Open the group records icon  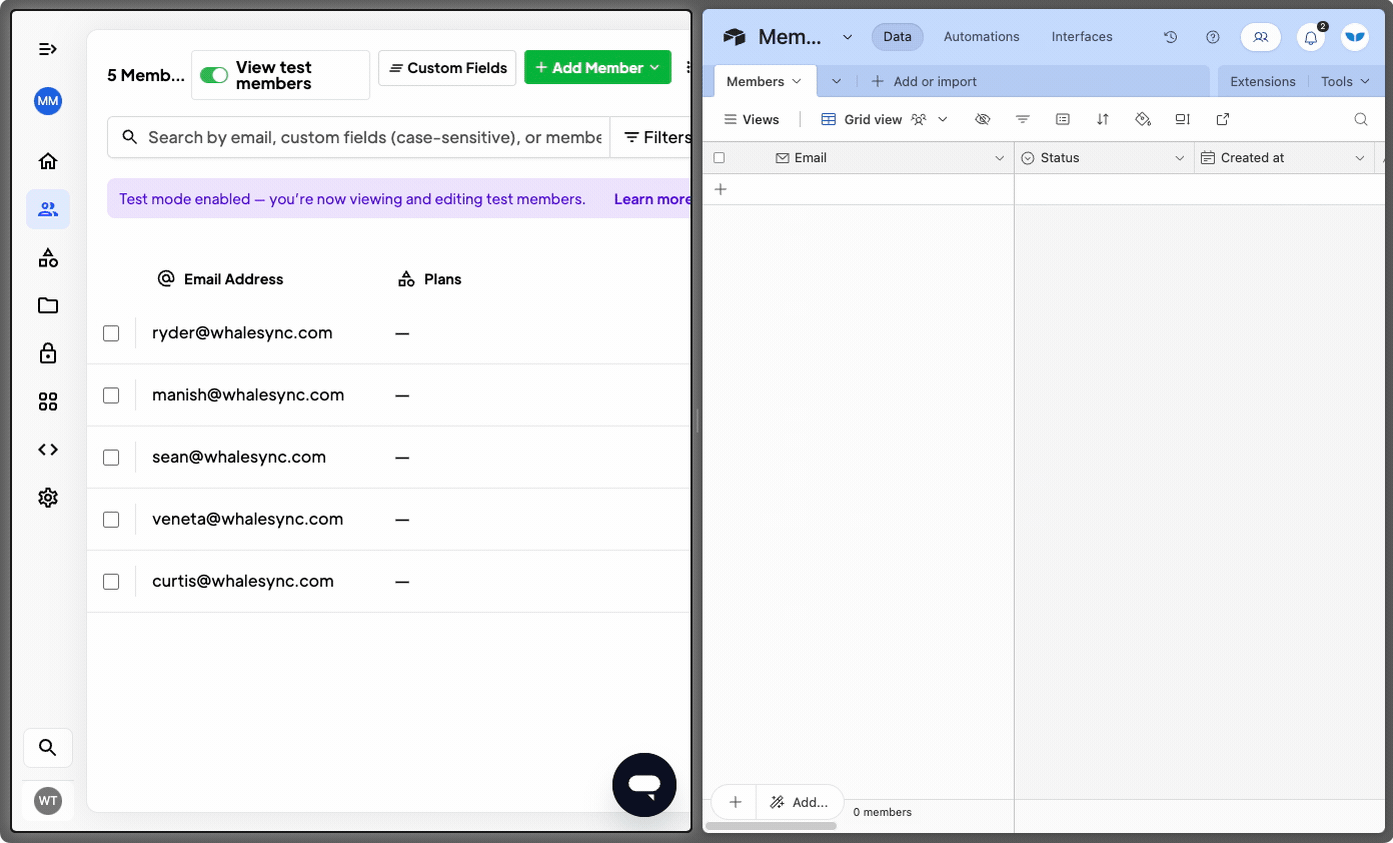point(1062,119)
